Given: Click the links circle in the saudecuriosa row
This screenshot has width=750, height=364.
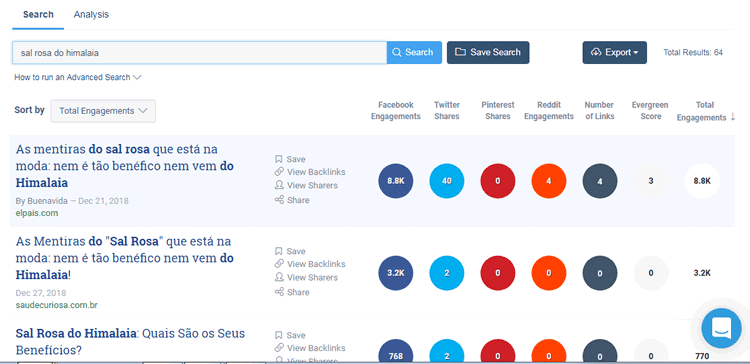Looking at the screenshot, I should (600, 273).
